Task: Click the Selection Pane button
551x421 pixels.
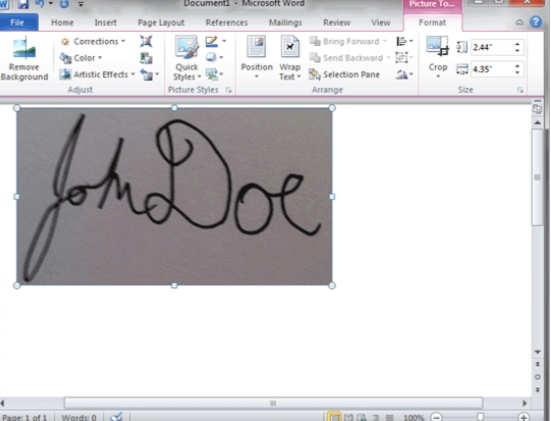Action: (344, 75)
